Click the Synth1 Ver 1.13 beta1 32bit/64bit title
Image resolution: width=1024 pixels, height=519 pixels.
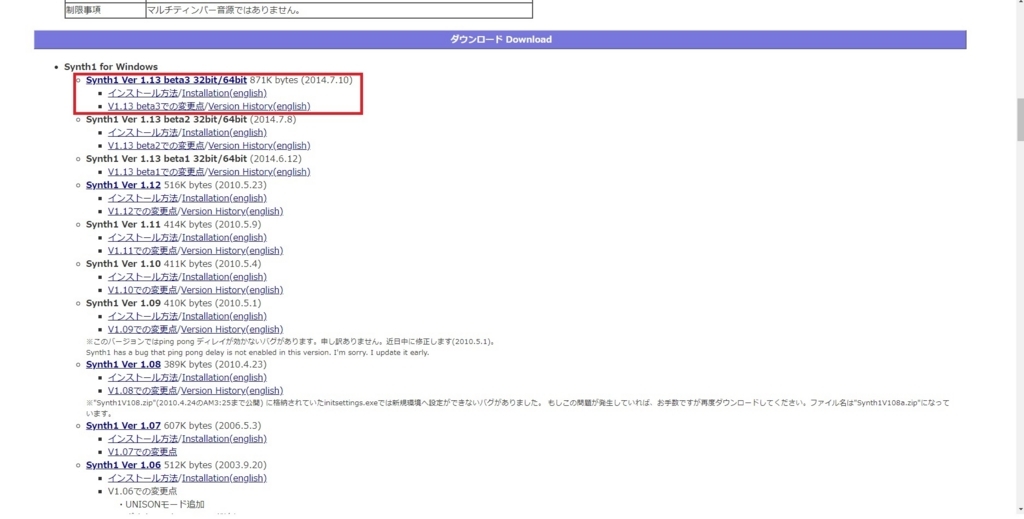pyautogui.click(x=167, y=159)
